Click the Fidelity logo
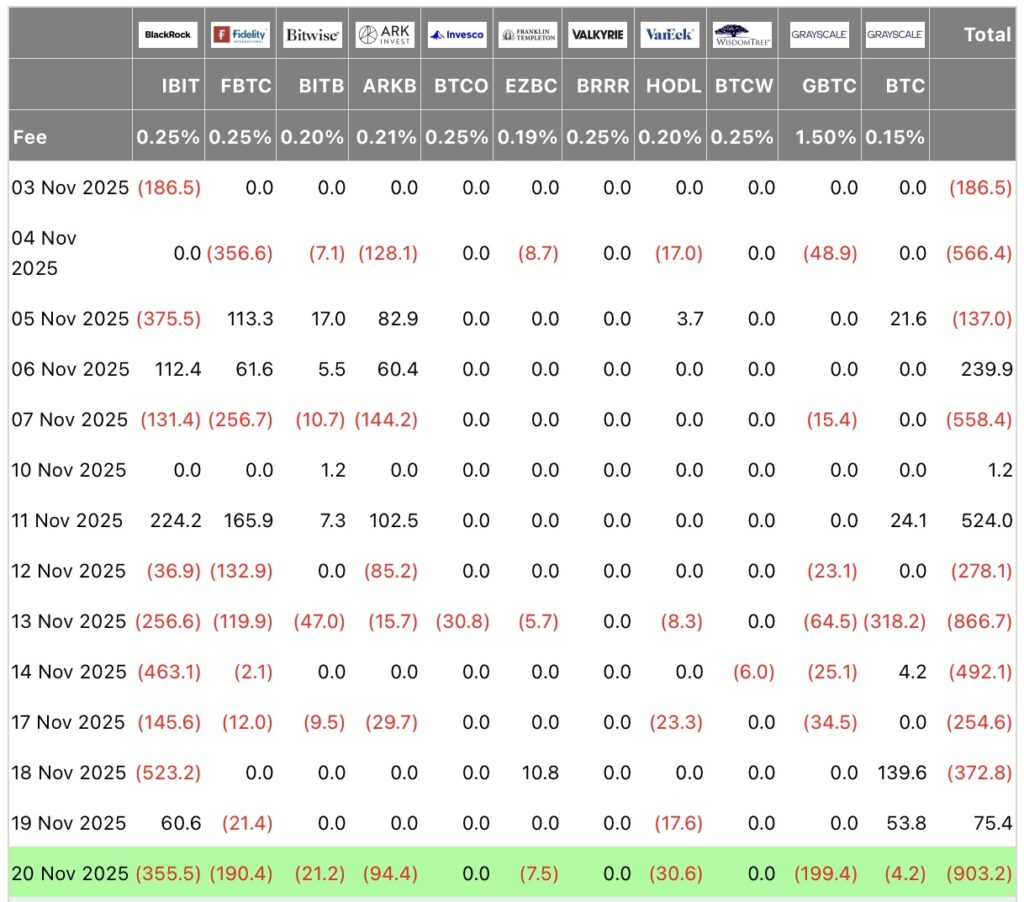Viewport: 1024px width, 902px height. 240,34
